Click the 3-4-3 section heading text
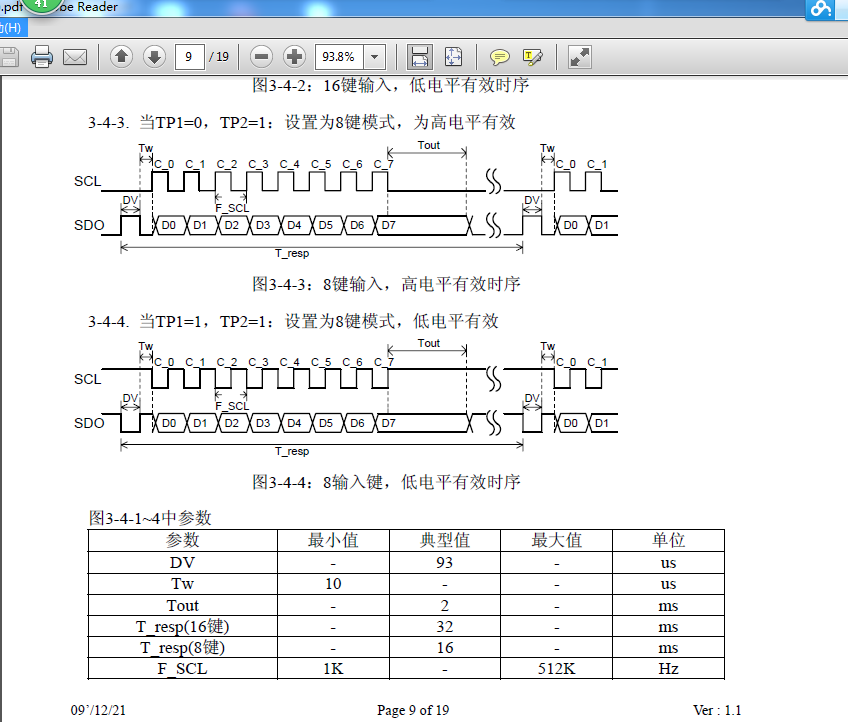Screen dimensions: 848x722 click(x=301, y=122)
